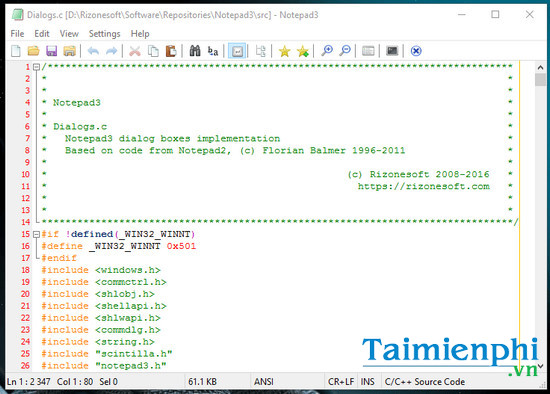The width and height of the screenshot is (550, 394).
Task: Zoom out with the magnifier minus icon
Action: pos(345,51)
